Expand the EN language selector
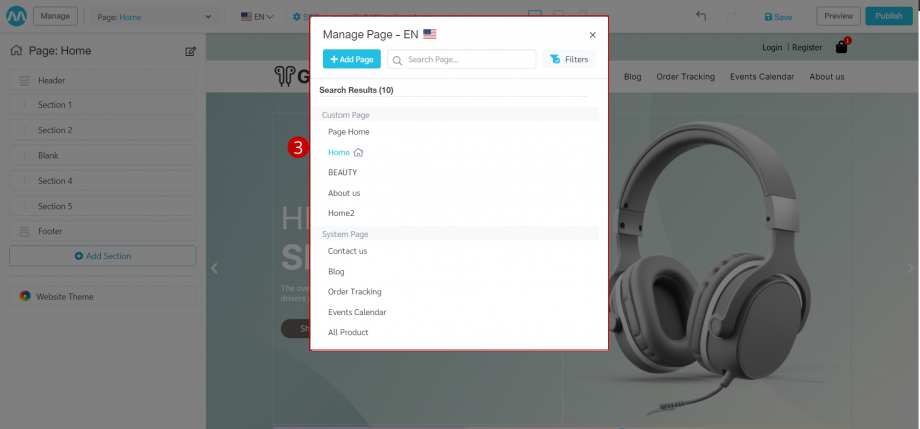 tap(258, 17)
